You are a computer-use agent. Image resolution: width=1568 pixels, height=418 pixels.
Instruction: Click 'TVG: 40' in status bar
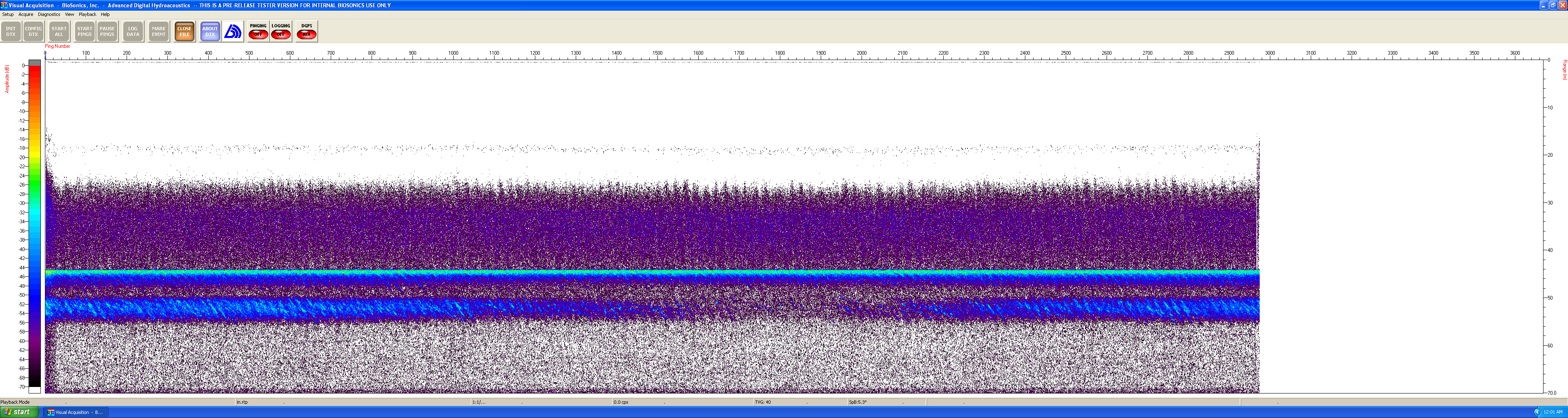(763, 402)
